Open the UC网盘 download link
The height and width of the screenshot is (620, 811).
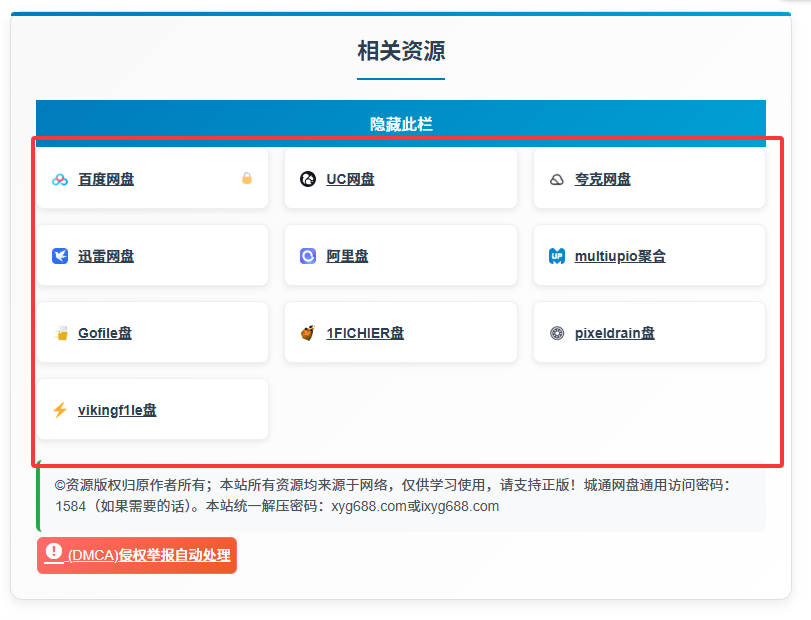pyautogui.click(x=349, y=179)
